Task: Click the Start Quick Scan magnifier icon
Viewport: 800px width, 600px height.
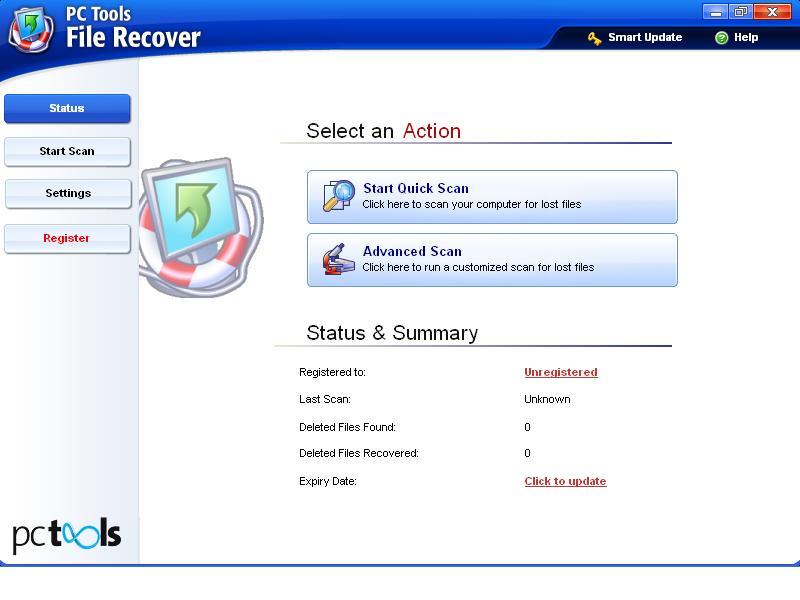Action: pyautogui.click(x=338, y=196)
